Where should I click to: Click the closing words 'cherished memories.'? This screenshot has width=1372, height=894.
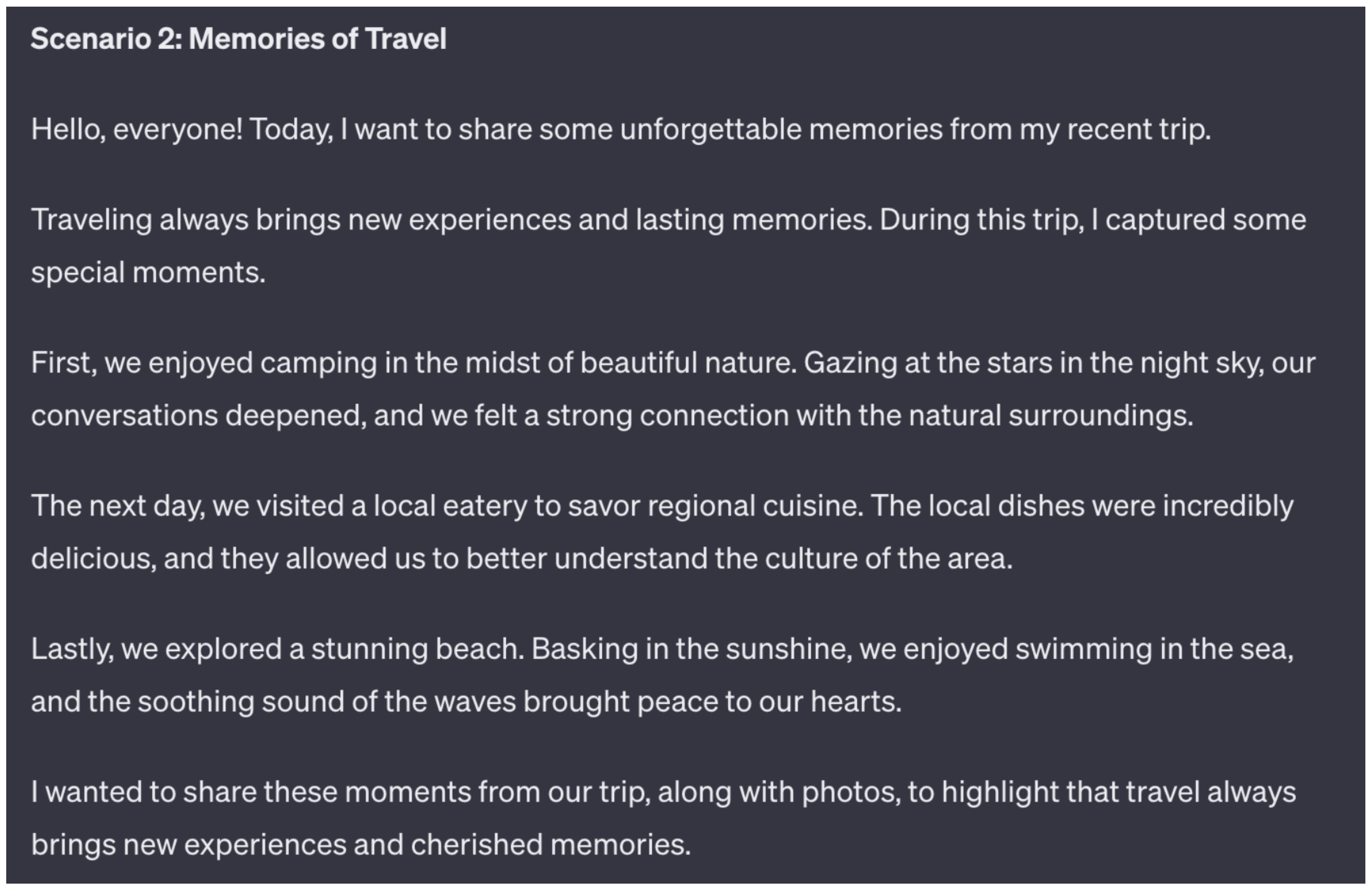coord(551,844)
